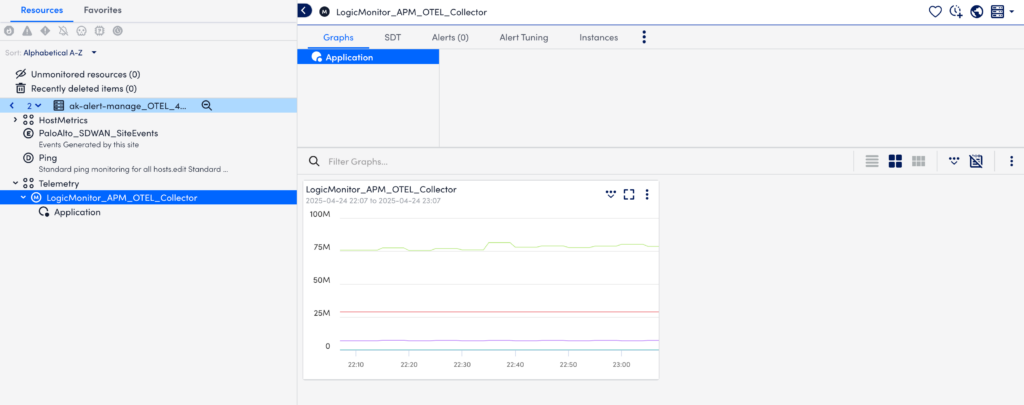Click the PaloAlto_SDWAN_SiteEvents E icon
Screen dimensions: 1024x405
point(28,133)
